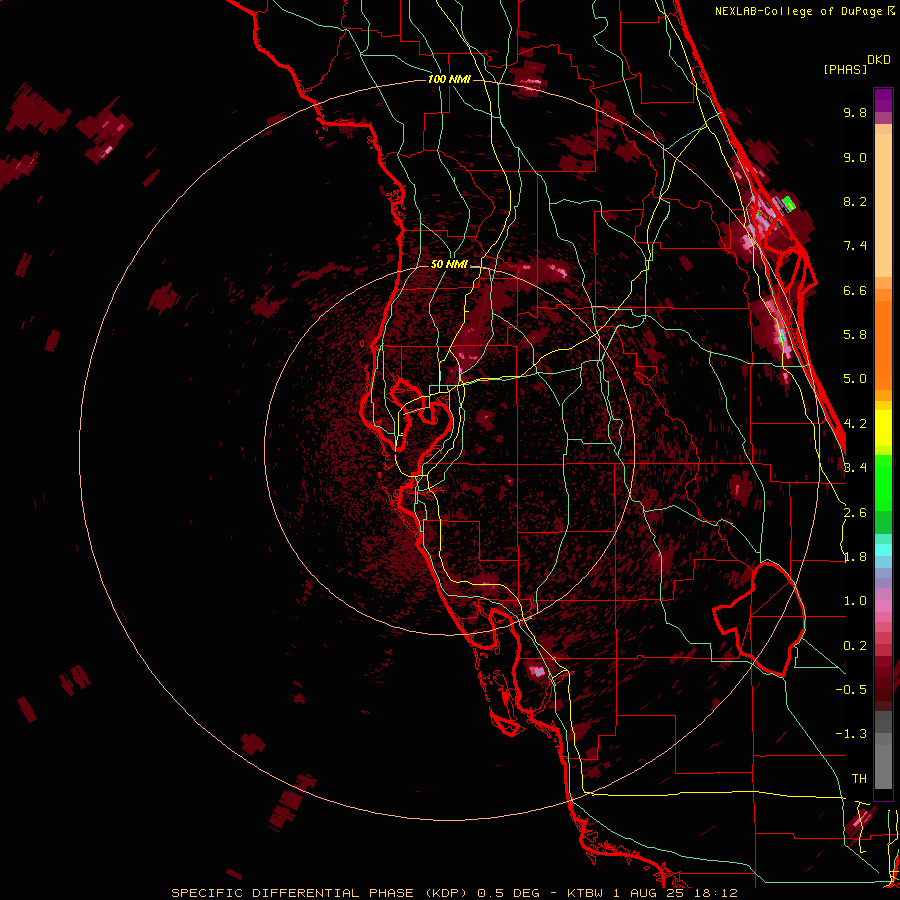The height and width of the screenshot is (900, 900).
Task: Select the 5.8 scale value
Action: point(855,335)
